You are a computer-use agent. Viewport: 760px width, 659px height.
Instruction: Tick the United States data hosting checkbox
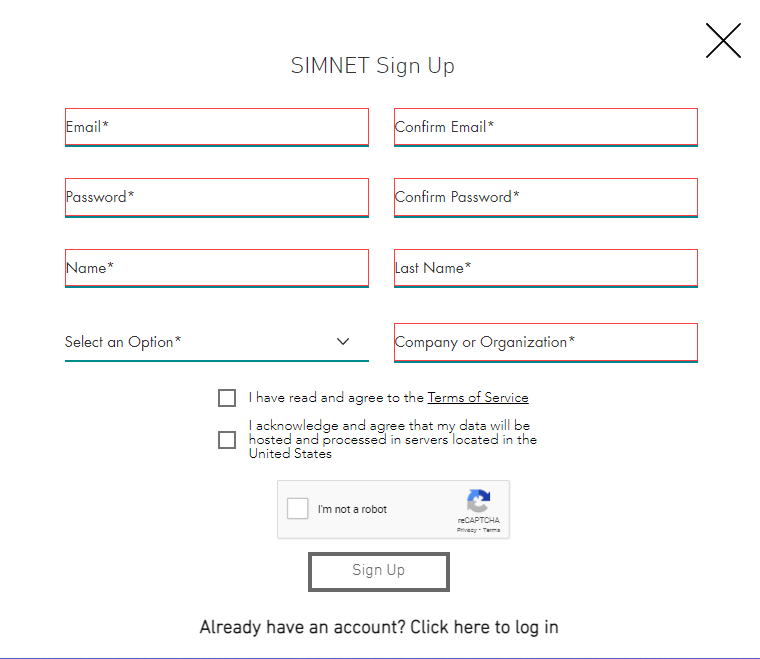pyautogui.click(x=227, y=440)
